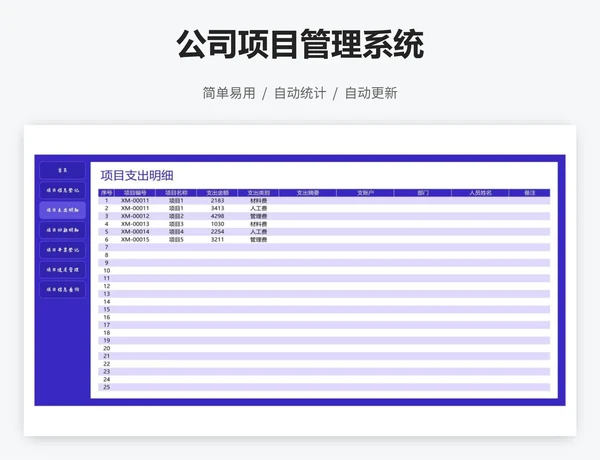Open the 首页 home button in sidebar

point(62,170)
